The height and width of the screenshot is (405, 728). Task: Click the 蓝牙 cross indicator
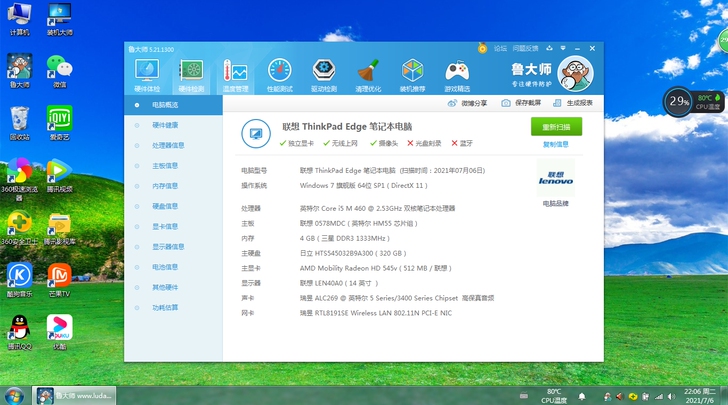click(462, 144)
